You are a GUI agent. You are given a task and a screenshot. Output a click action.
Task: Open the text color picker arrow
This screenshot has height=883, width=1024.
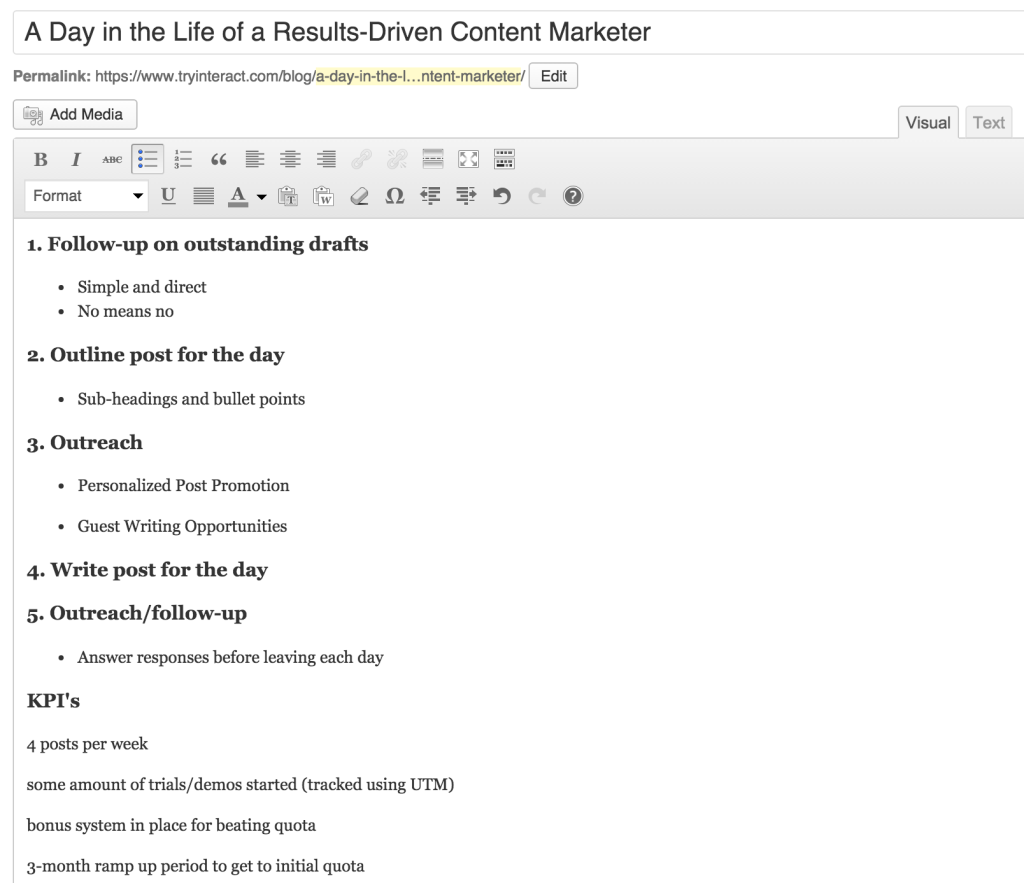point(261,197)
